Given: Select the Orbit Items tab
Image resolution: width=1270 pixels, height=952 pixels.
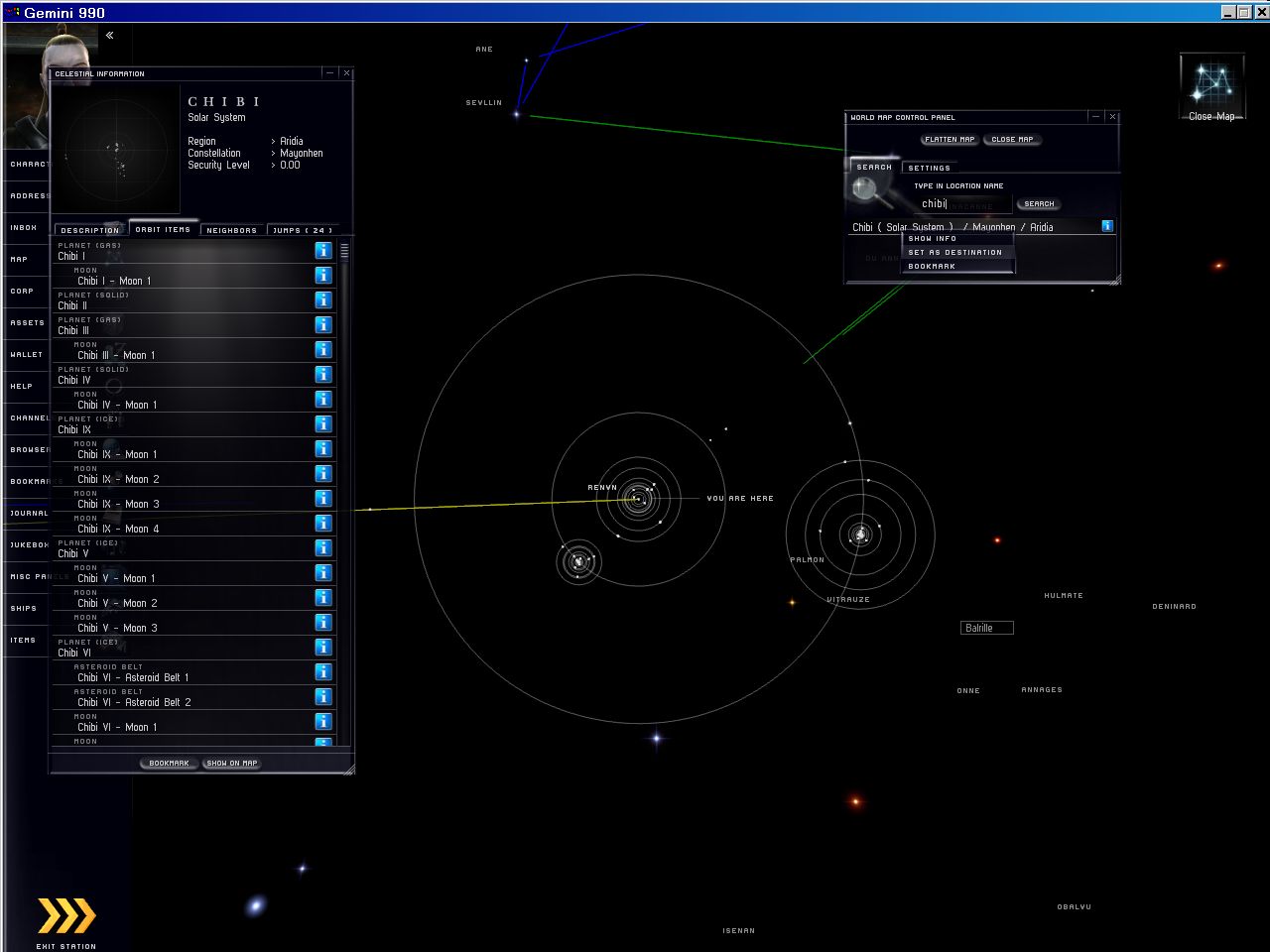Looking at the screenshot, I should (163, 229).
